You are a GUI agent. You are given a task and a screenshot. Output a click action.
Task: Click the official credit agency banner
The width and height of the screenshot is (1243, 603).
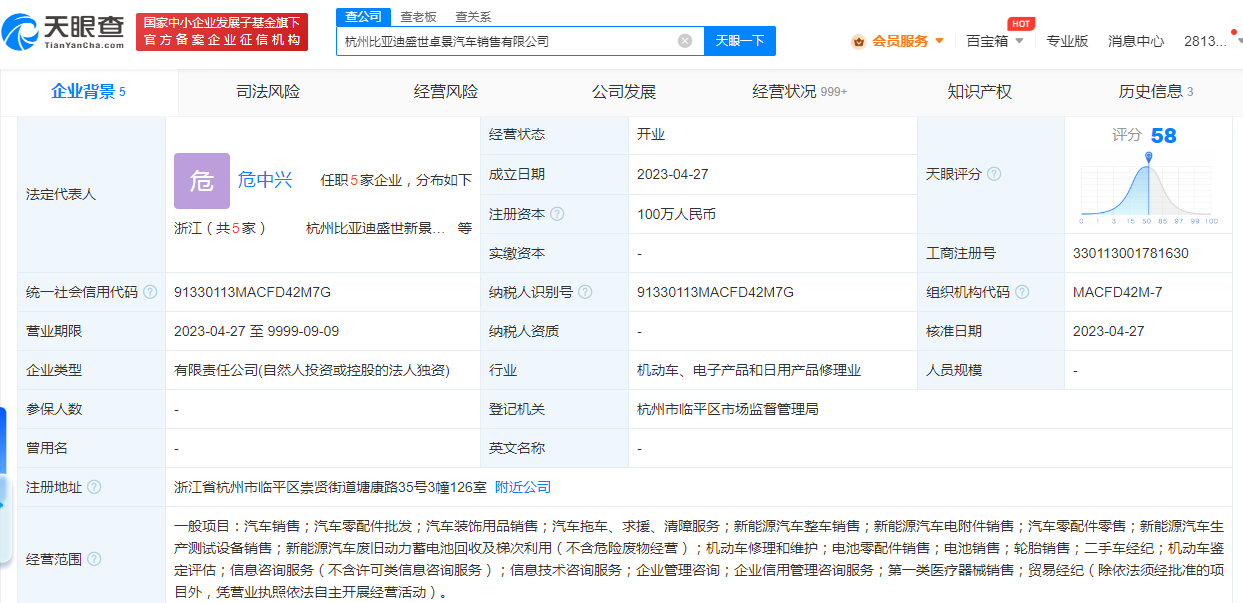pos(221,32)
